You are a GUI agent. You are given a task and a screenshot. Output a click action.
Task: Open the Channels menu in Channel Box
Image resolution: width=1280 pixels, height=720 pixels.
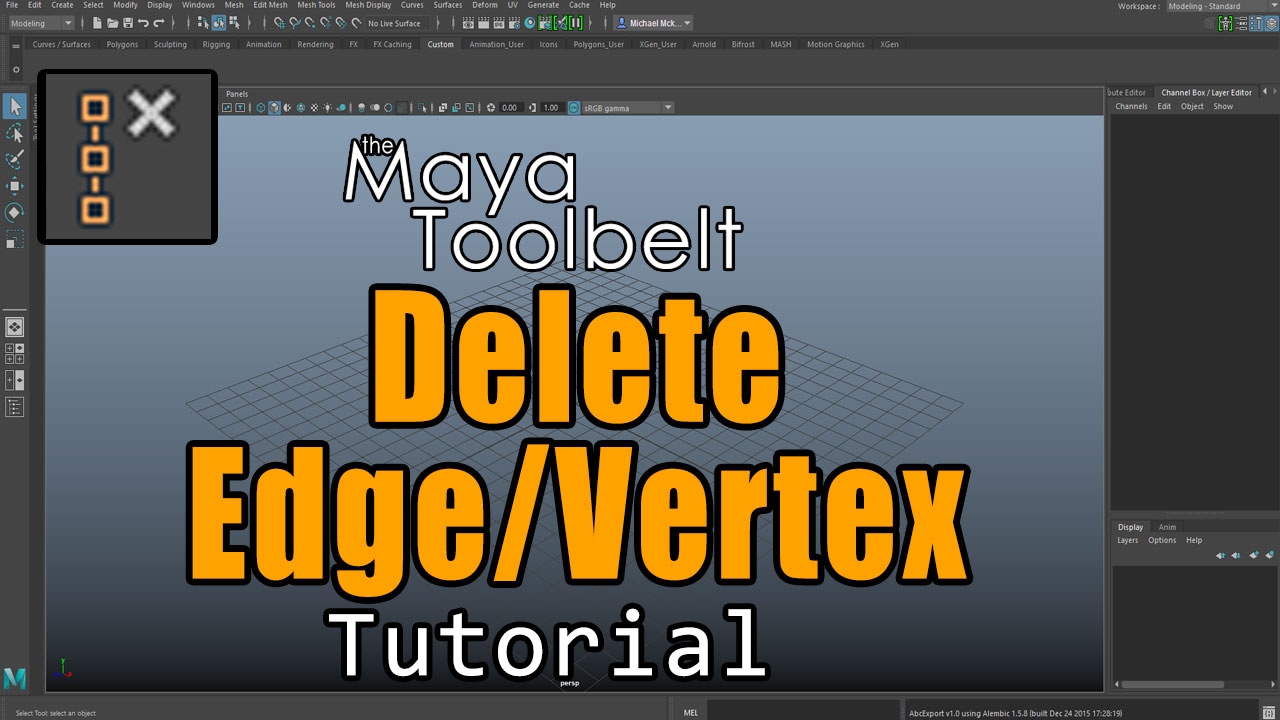(1131, 106)
